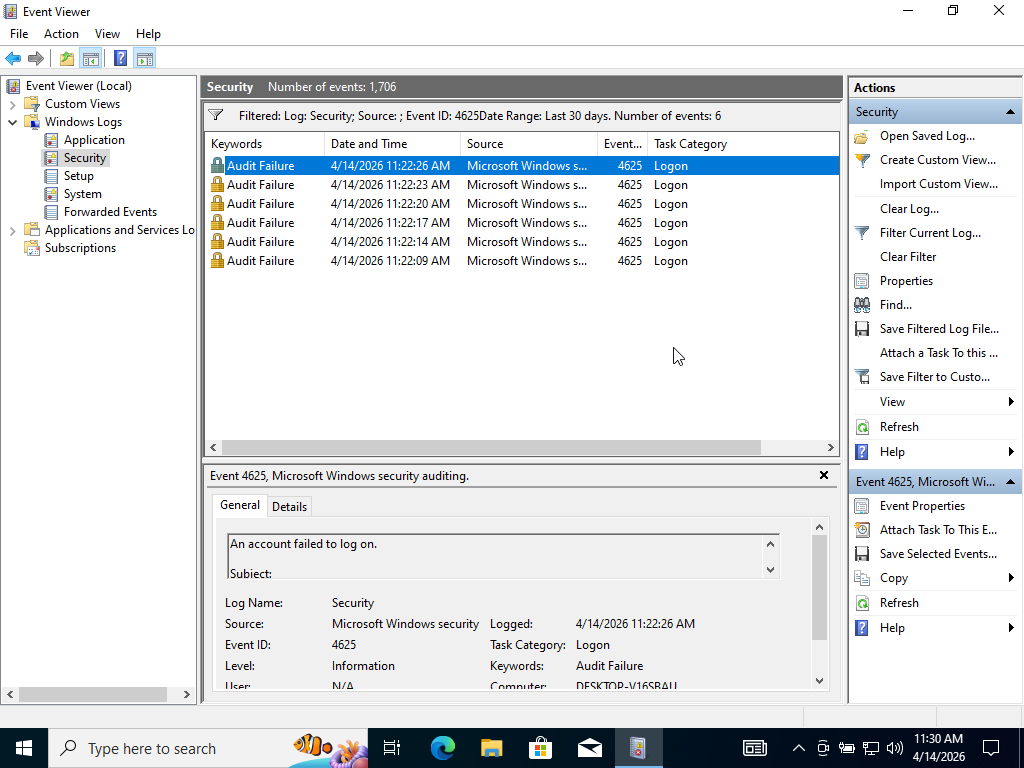Collapse the Security actions section
This screenshot has height=768, width=1024.
(1011, 111)
